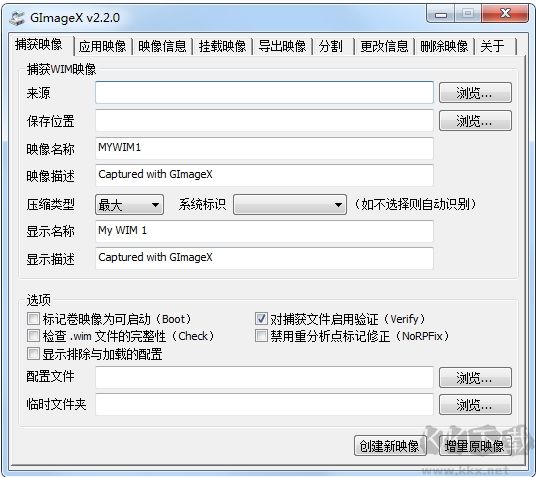Open the 删除映像 tab
This screenshot has width=536, height=477.
444,46
